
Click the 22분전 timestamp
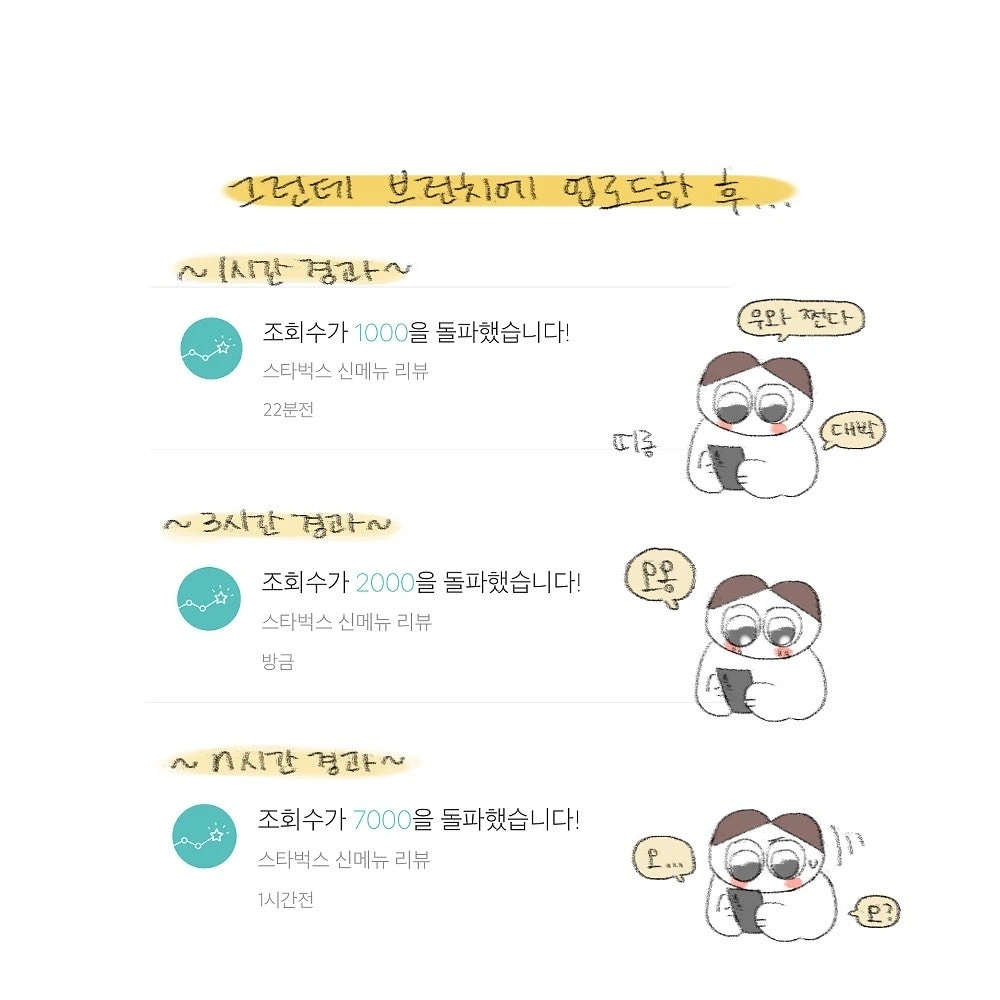point(288,409)
